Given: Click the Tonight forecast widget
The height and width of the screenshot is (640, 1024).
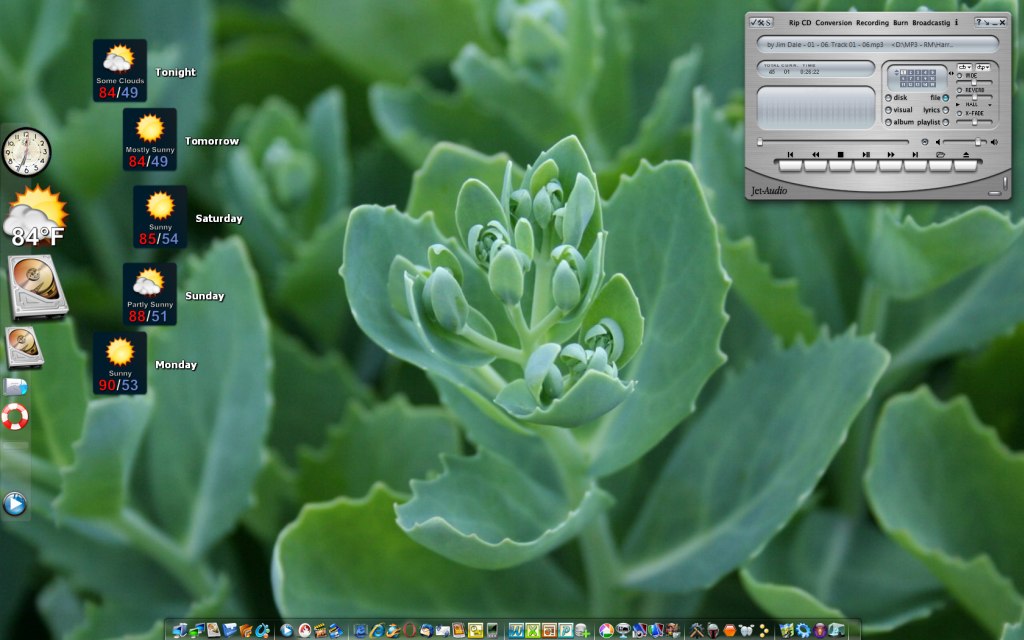Looking at the screenshot, I should 120,71.
